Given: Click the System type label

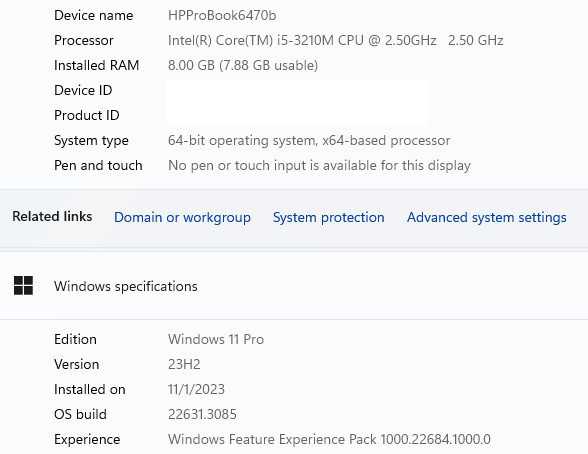Looking at the screenshot, I should [91, 141].
